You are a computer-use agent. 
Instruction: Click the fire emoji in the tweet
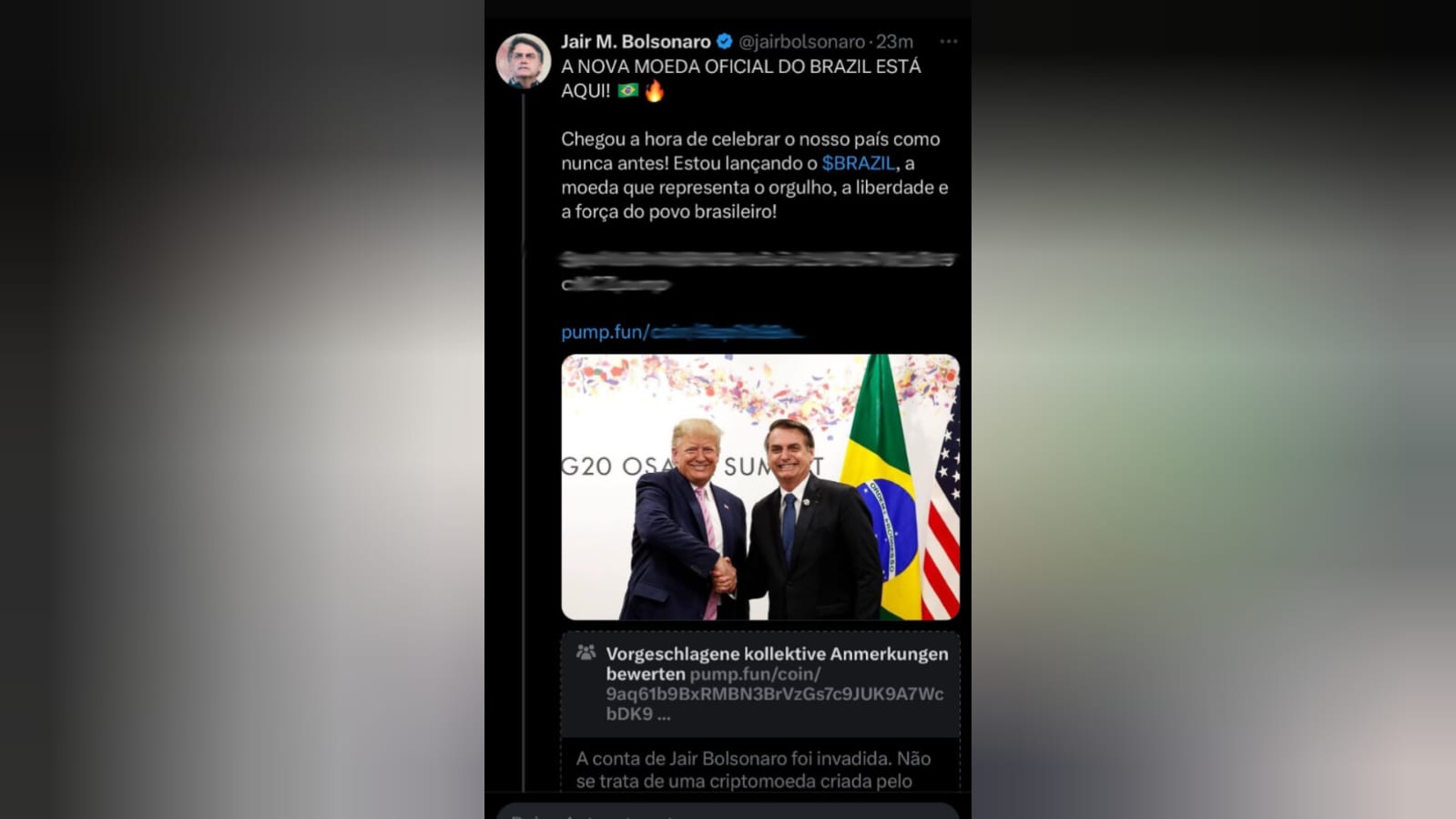(x=655, y=90)
